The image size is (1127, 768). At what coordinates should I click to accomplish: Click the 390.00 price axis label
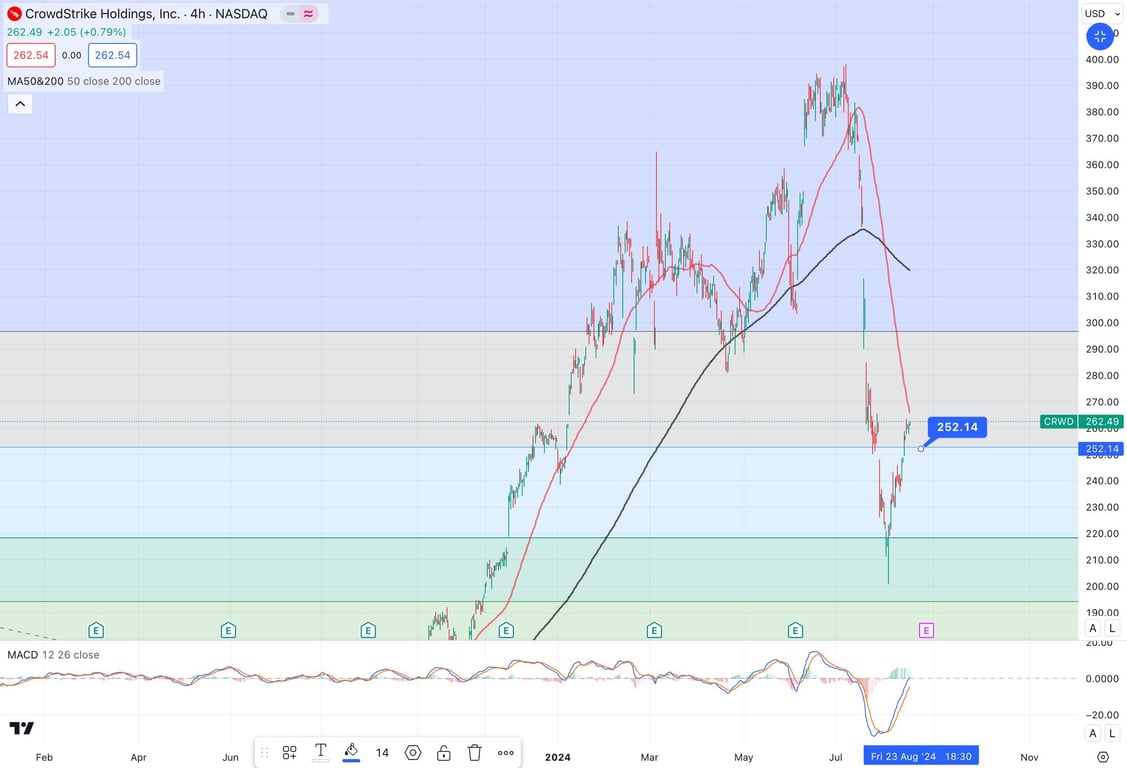(1102, 85)
